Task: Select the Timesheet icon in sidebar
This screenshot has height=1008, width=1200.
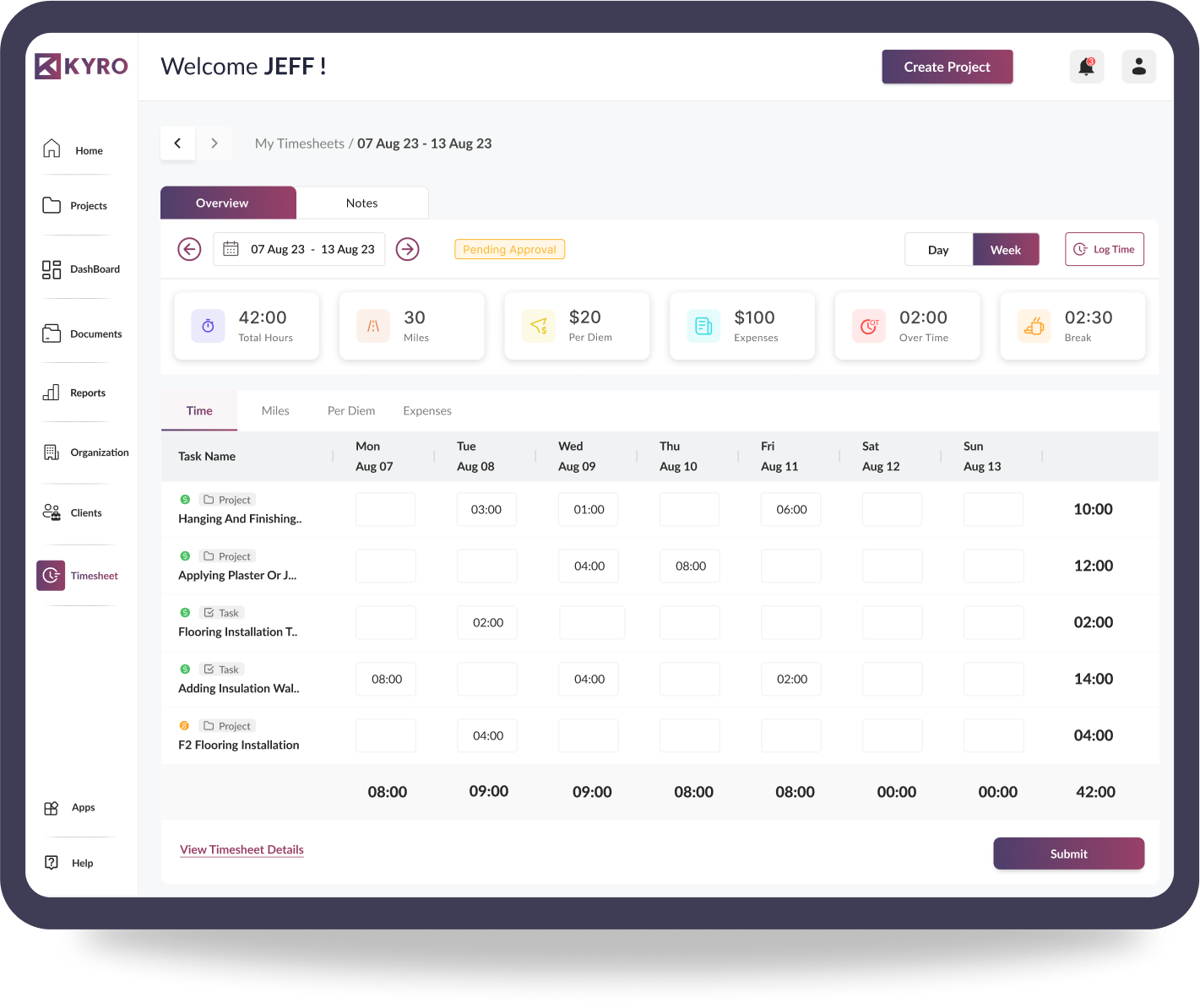Action: 51,575
